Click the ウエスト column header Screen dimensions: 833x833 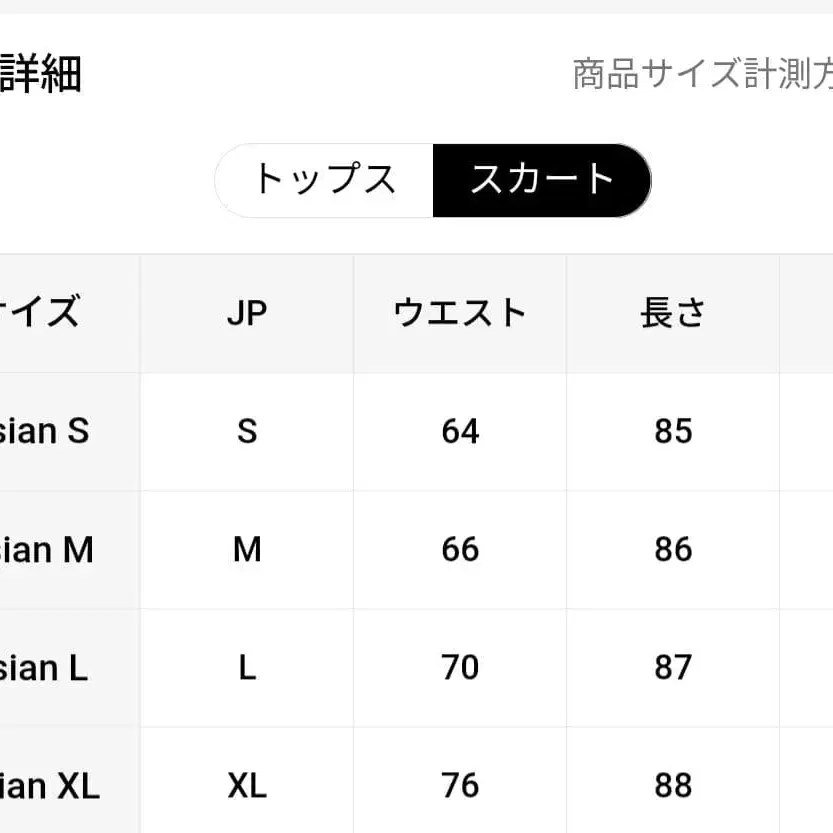coord(458,313)
